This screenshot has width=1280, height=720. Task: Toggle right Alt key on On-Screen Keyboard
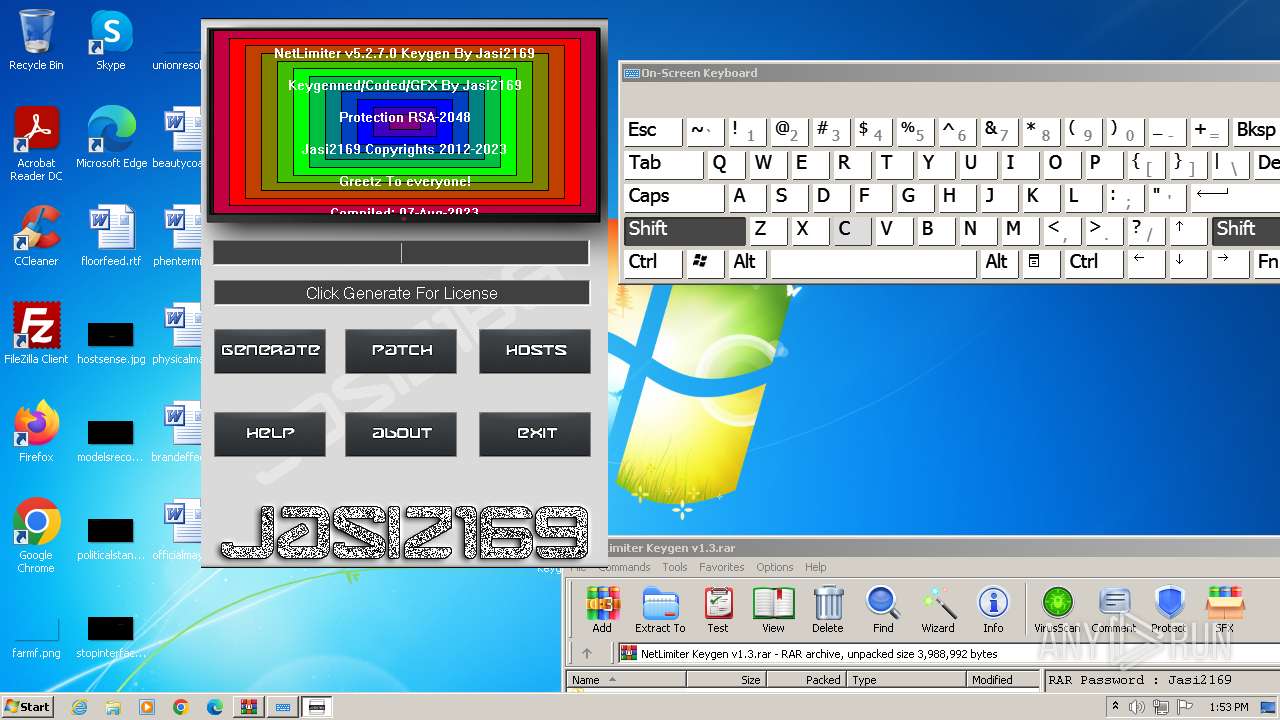(998, 262)
